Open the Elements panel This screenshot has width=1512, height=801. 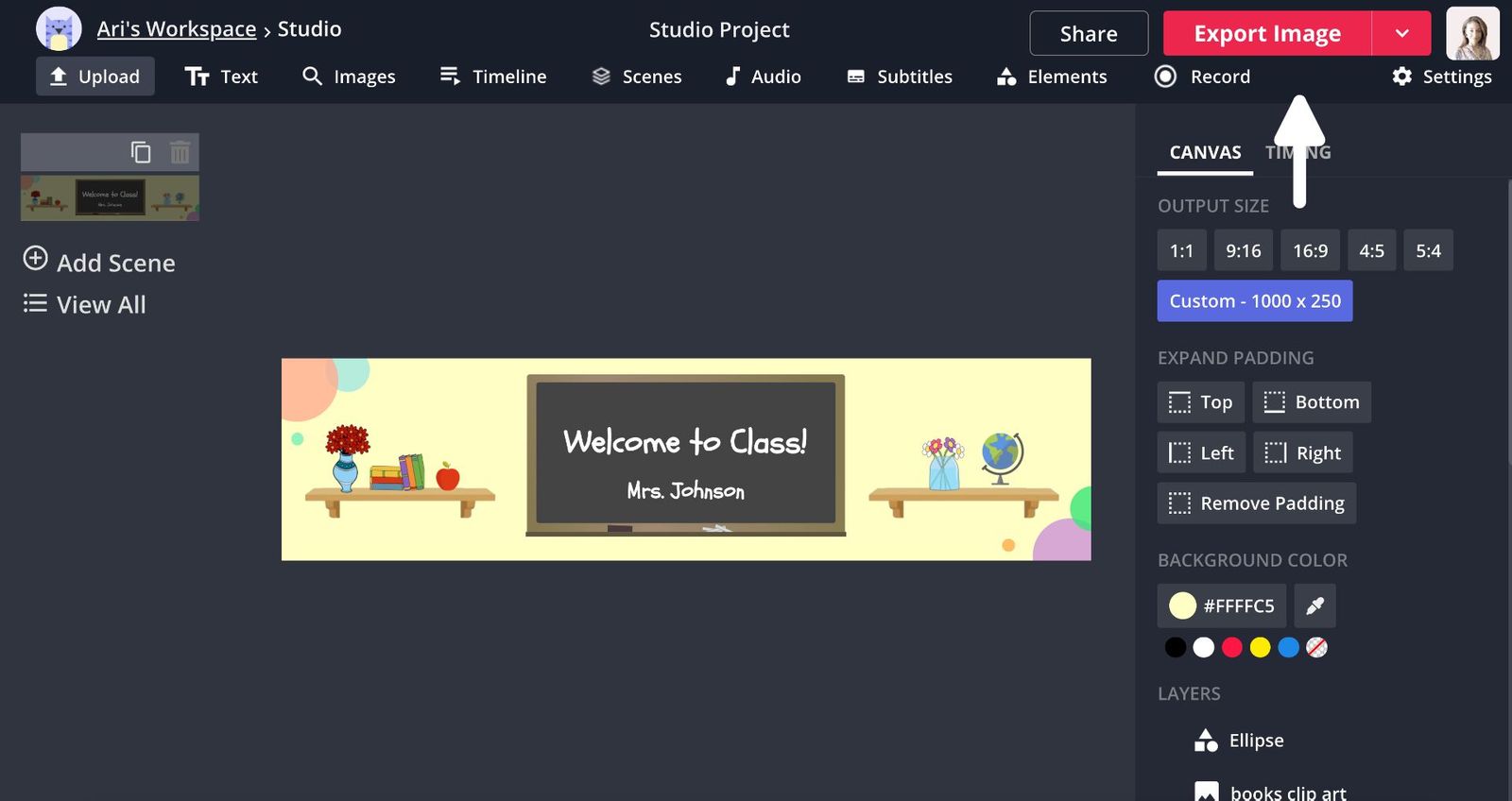point(1052,77)
